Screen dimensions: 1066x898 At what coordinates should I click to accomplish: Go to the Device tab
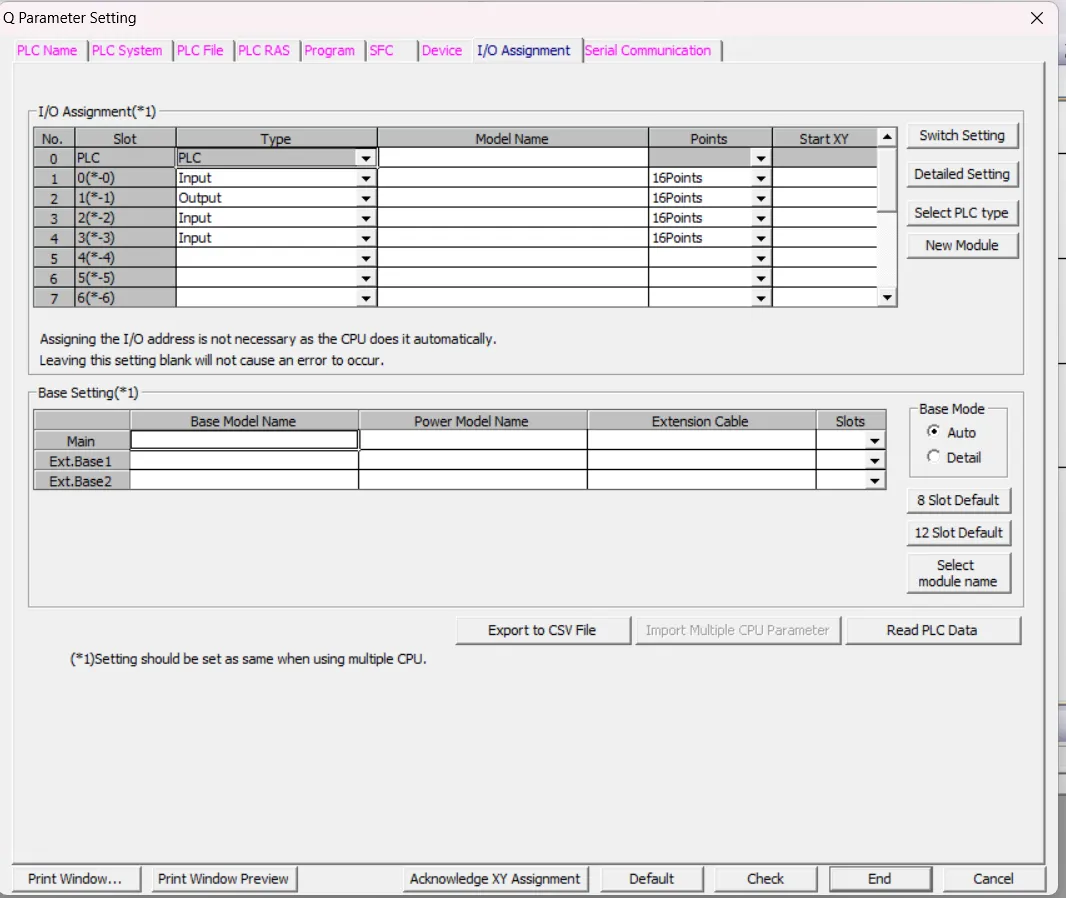coord(441,51)
